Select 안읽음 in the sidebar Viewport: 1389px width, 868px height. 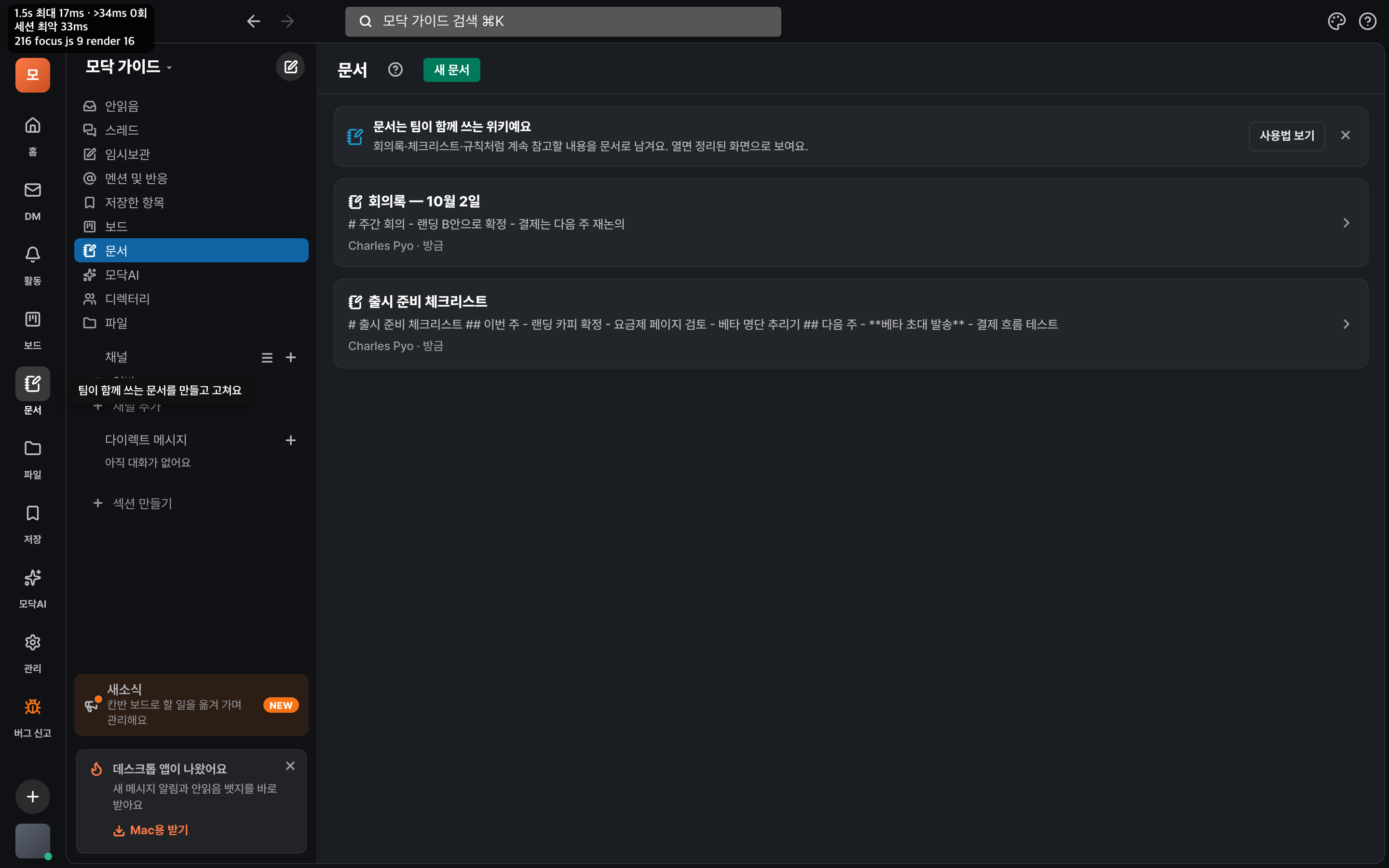pyautogui.click(x=191, y=106)
